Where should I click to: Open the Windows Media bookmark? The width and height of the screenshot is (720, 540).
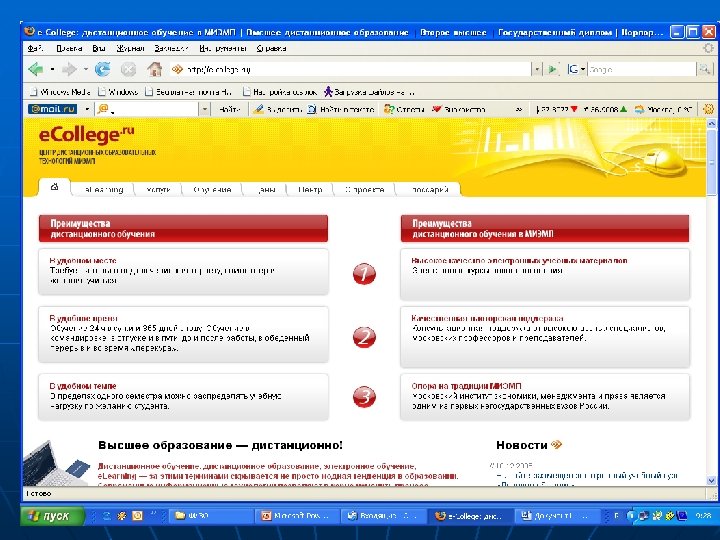60,91
